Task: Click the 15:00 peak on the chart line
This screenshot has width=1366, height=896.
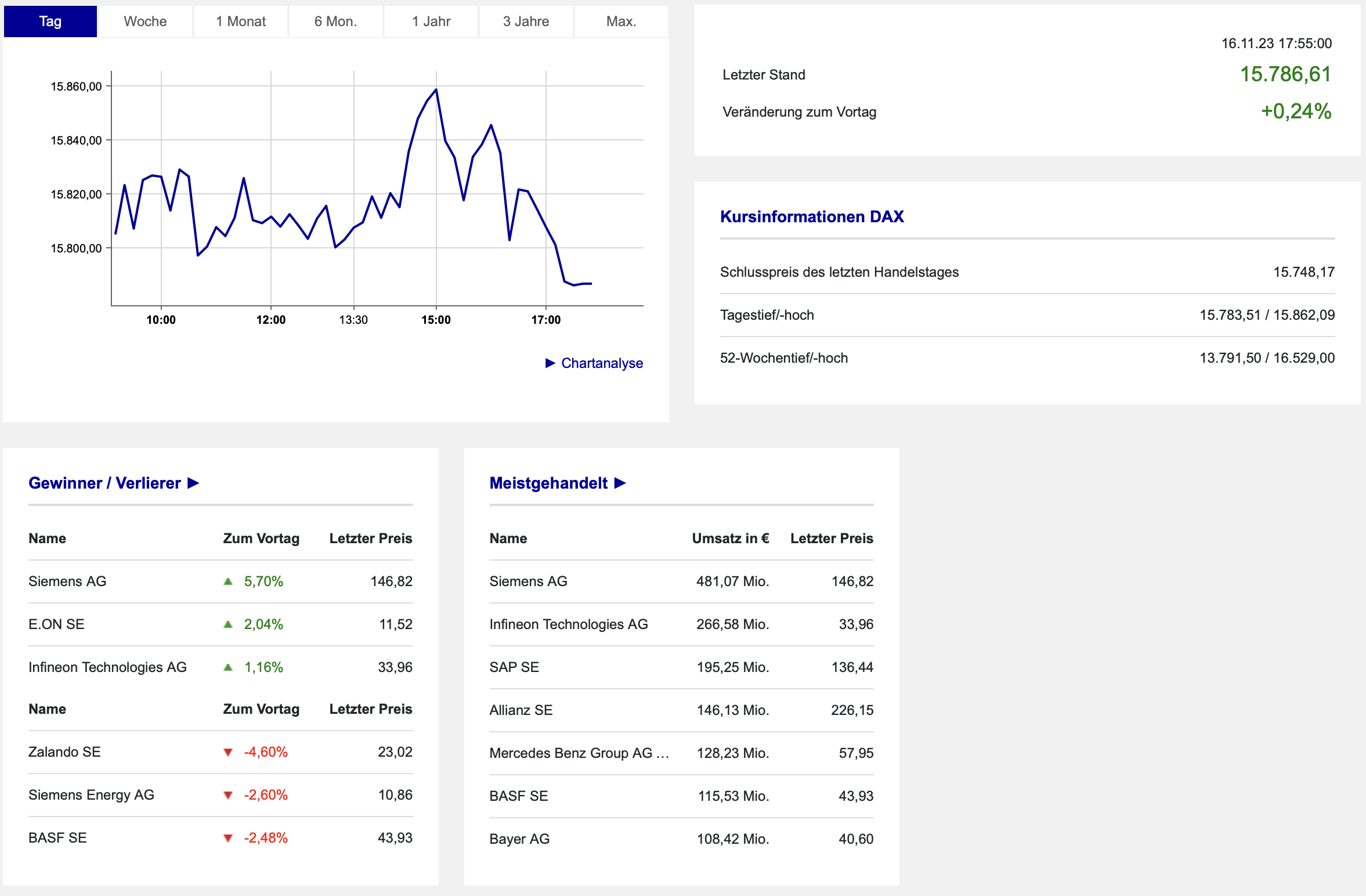Action: 436,89
